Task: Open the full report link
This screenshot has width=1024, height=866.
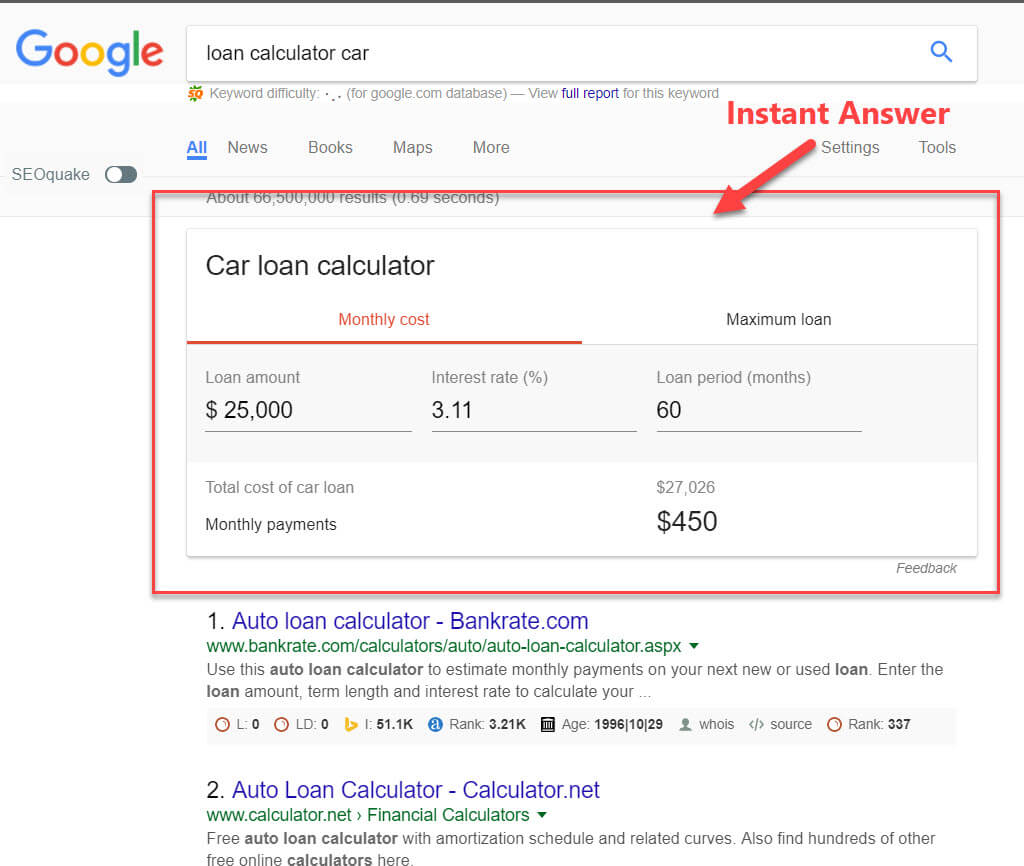Action: click(590, 93)
